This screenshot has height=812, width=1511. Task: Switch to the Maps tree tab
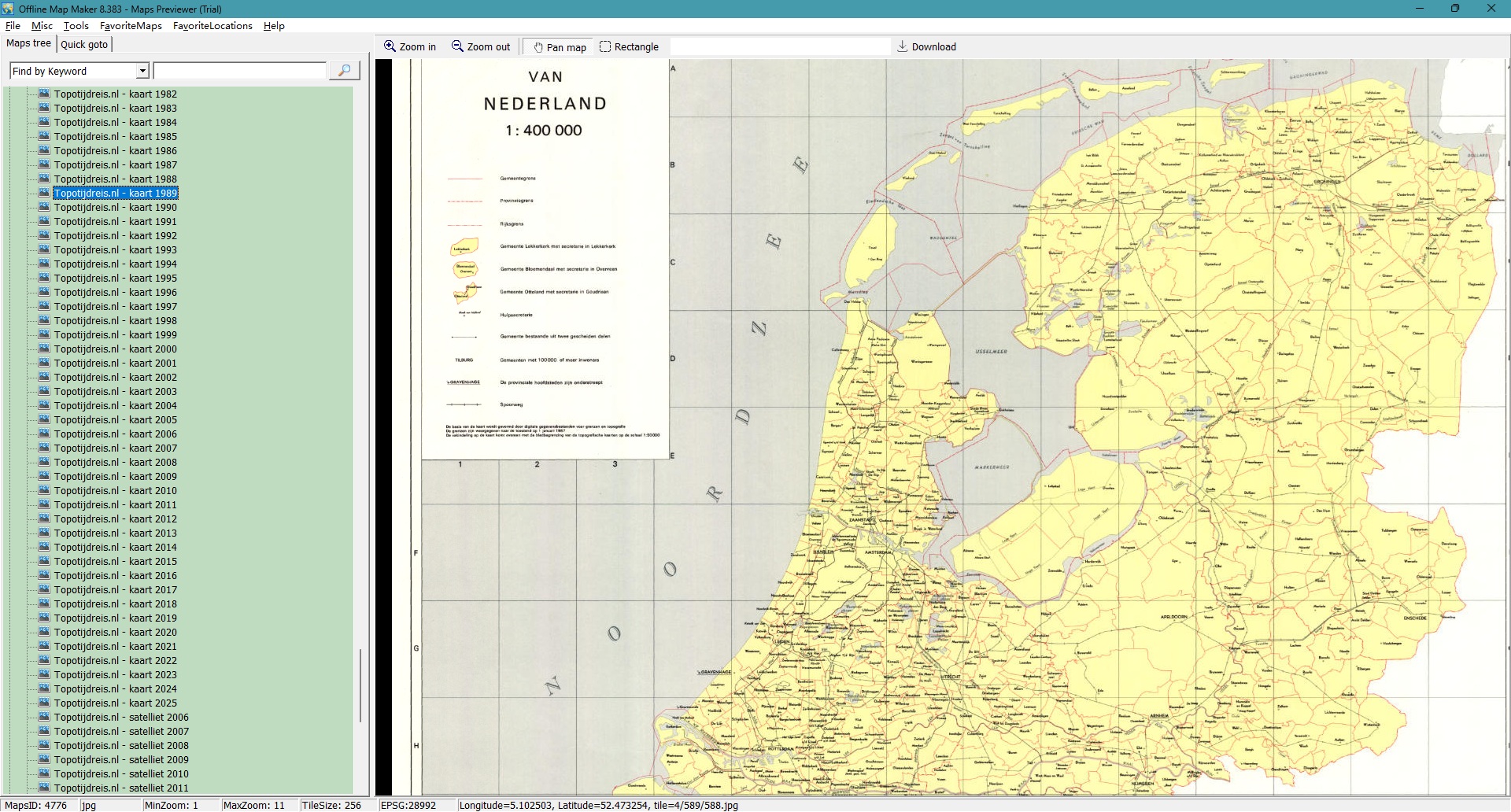[x=28, y=43]
